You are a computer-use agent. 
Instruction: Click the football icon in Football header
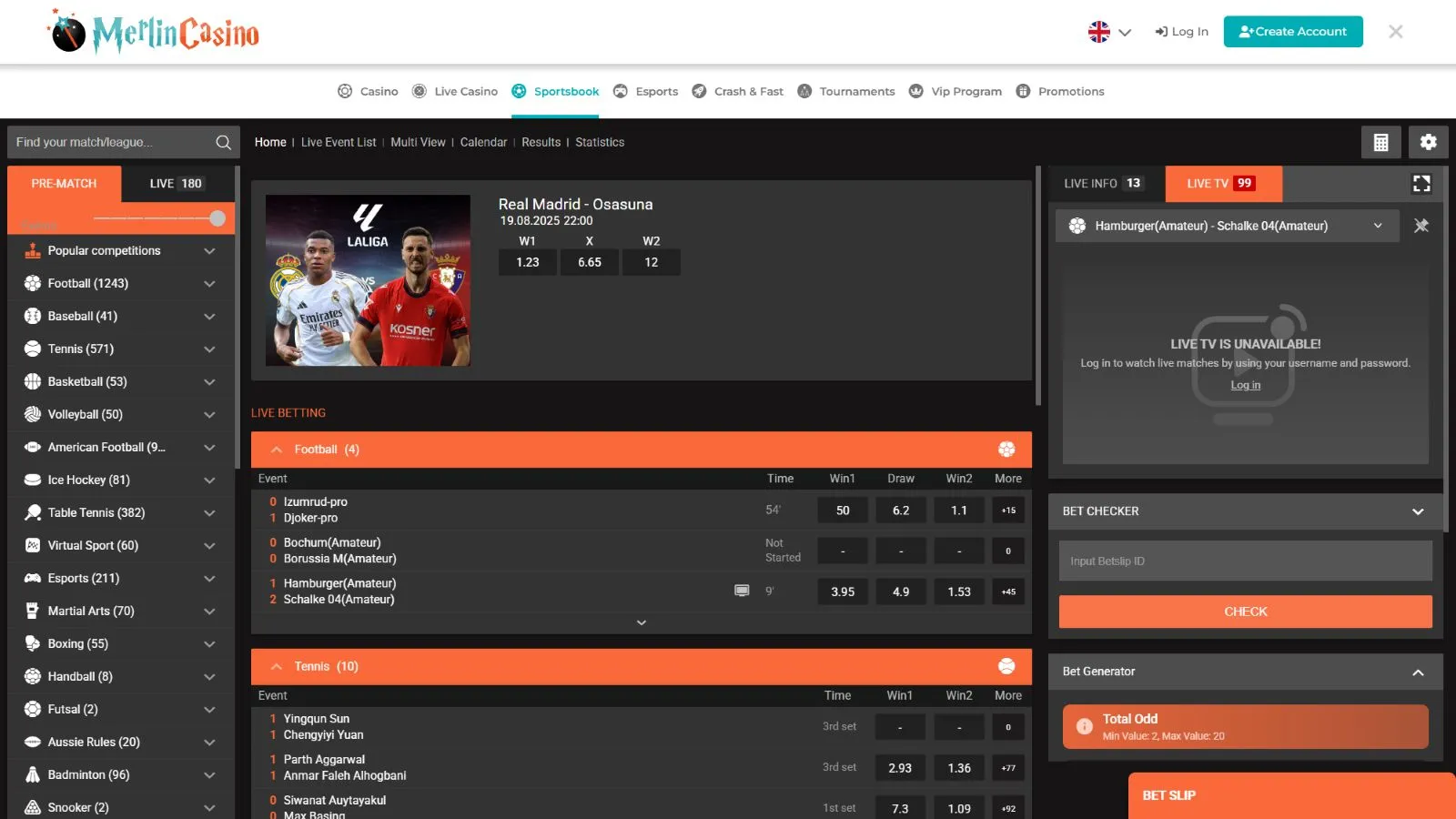(1006, 450)
